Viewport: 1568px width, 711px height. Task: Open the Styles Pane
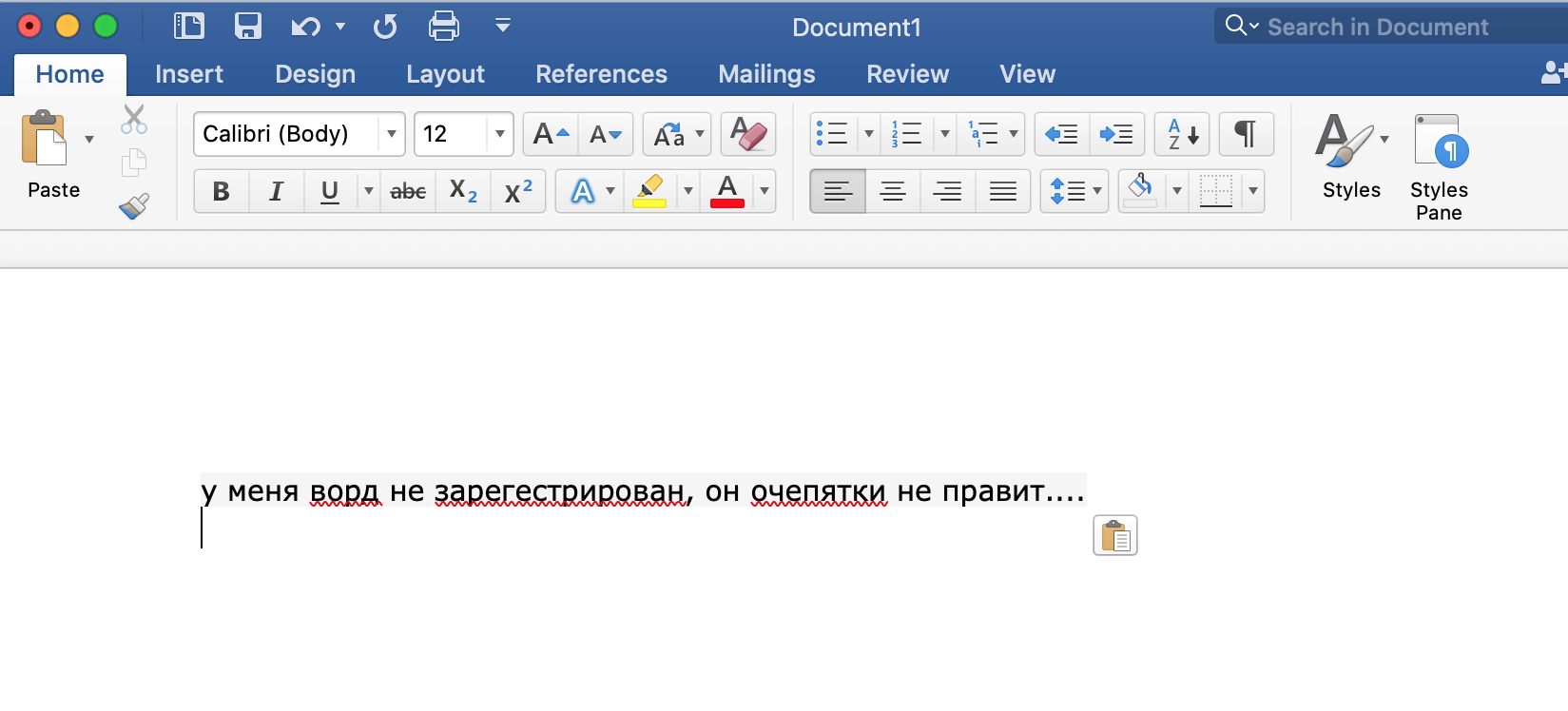point(1440,167)
